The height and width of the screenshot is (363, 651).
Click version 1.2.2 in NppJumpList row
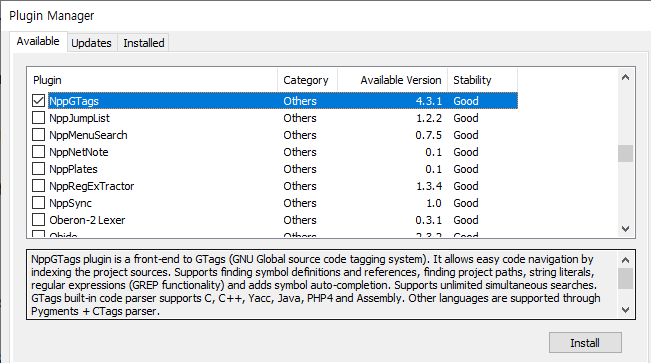(x=429, y=118)
